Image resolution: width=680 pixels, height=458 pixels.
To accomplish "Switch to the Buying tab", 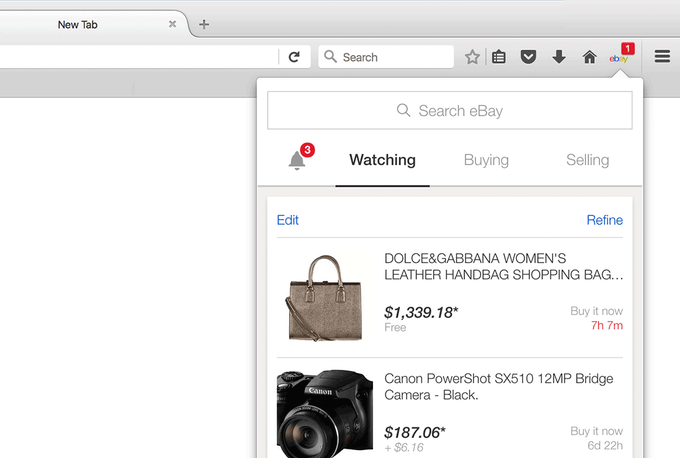I will (486, 160).
